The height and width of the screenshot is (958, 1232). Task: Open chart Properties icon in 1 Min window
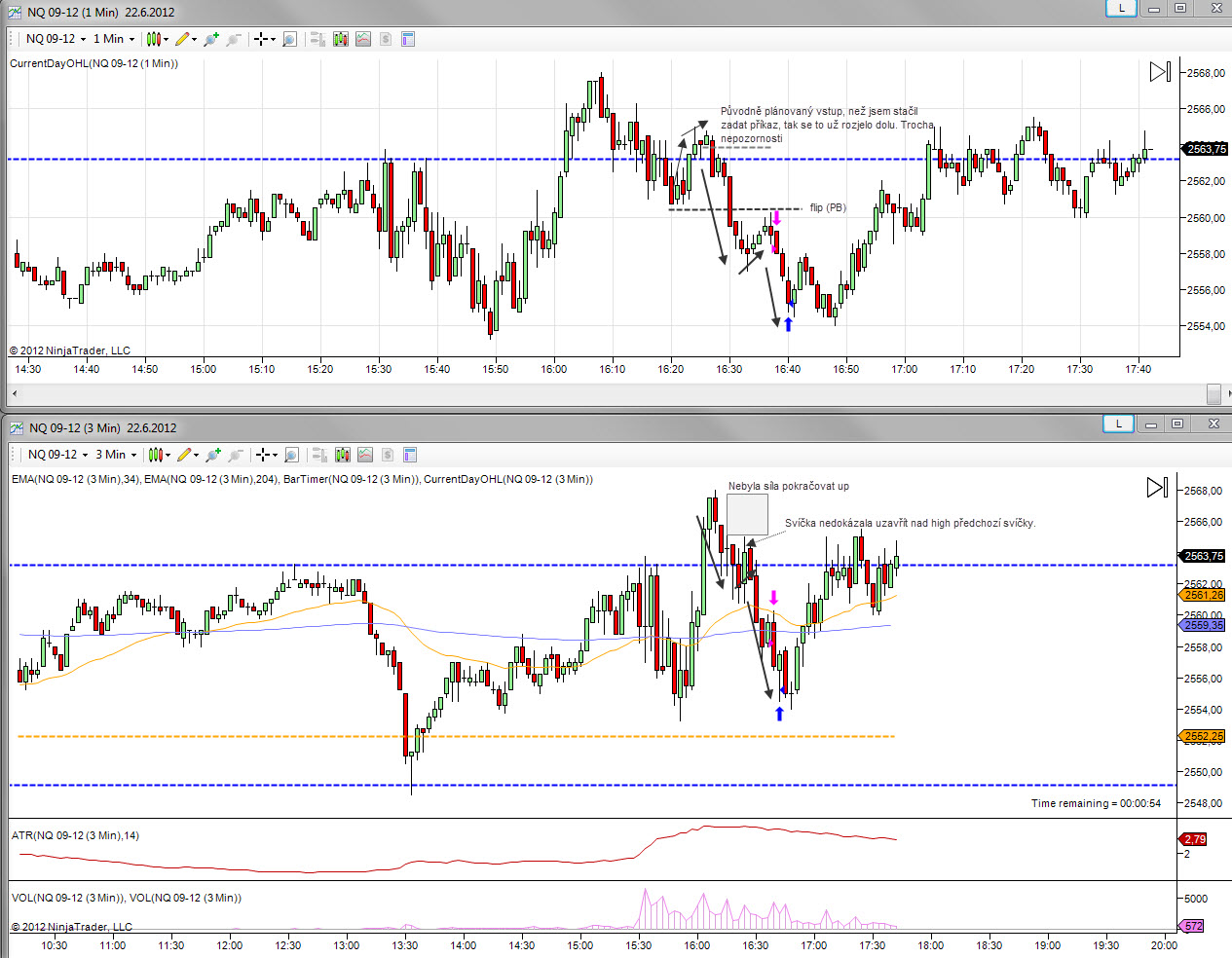click(x=408, y=39)
